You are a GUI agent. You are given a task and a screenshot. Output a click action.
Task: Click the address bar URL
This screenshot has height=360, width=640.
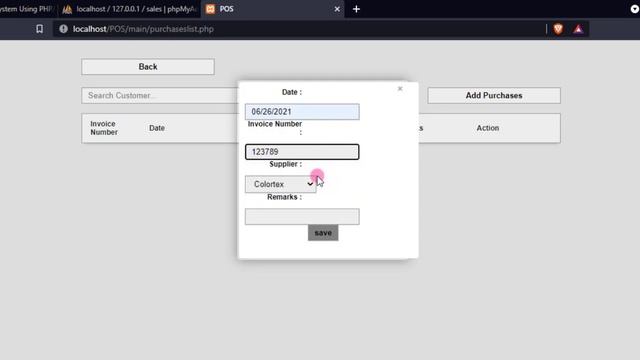click(143, 29)
